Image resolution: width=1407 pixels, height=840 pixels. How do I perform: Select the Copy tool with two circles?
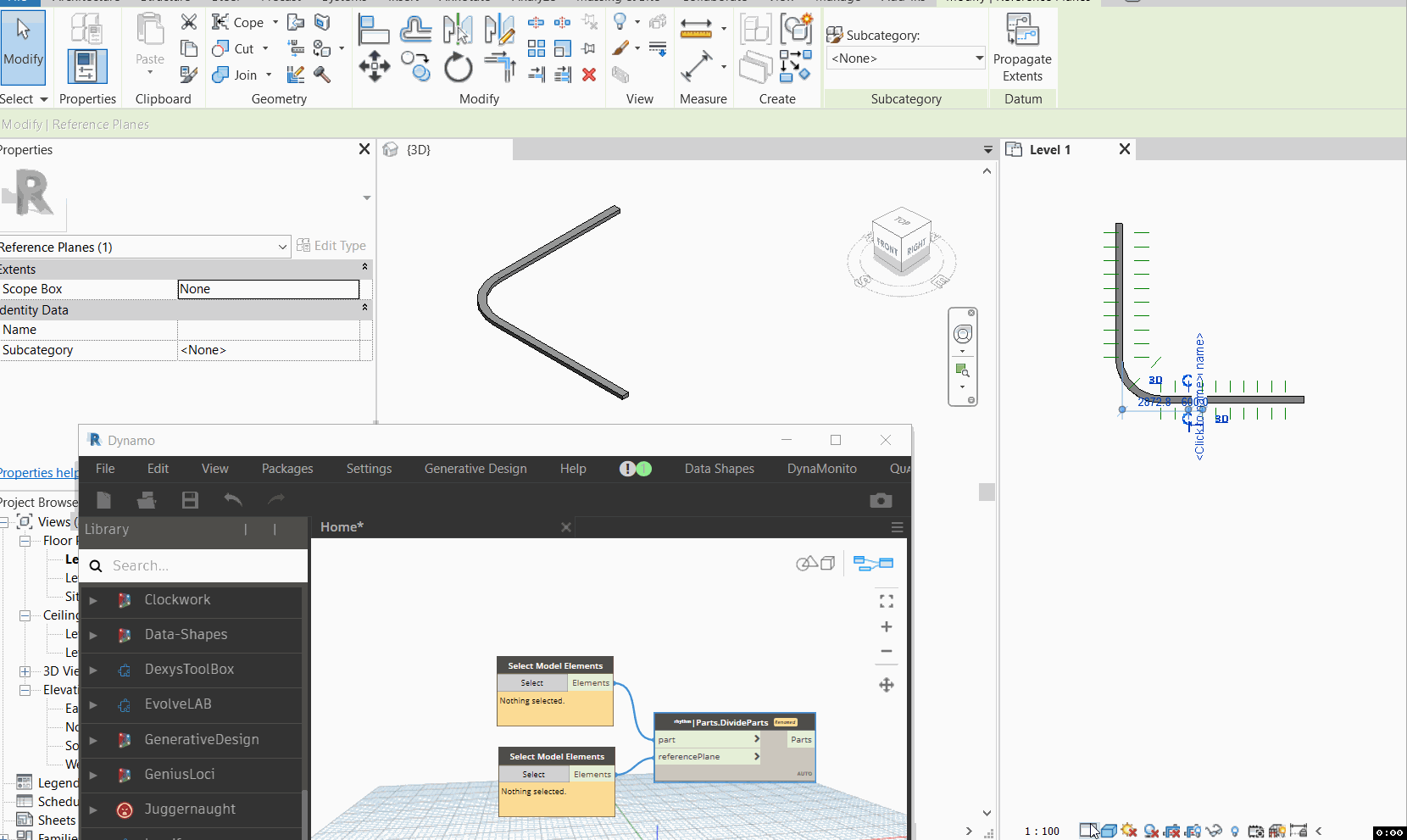point(415,66)
